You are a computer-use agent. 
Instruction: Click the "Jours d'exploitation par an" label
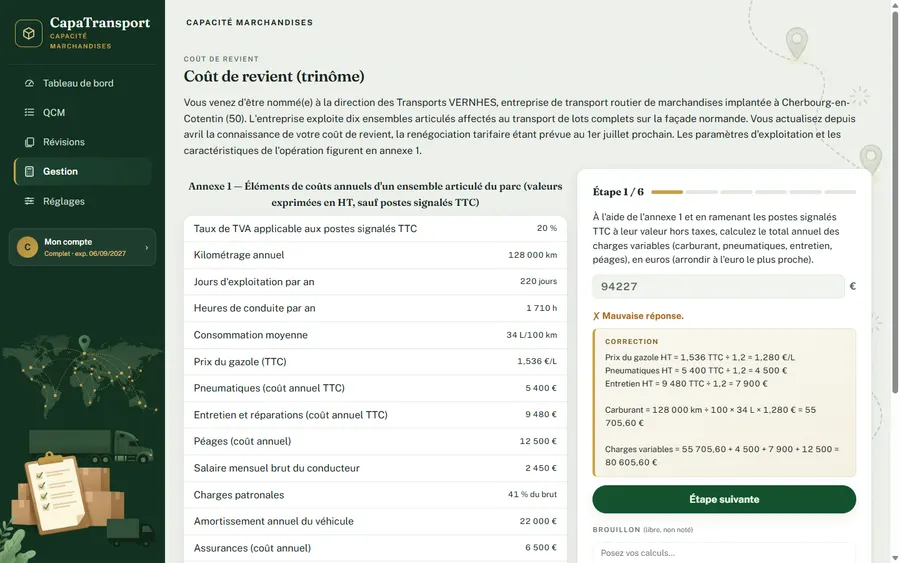coord(254,282)
